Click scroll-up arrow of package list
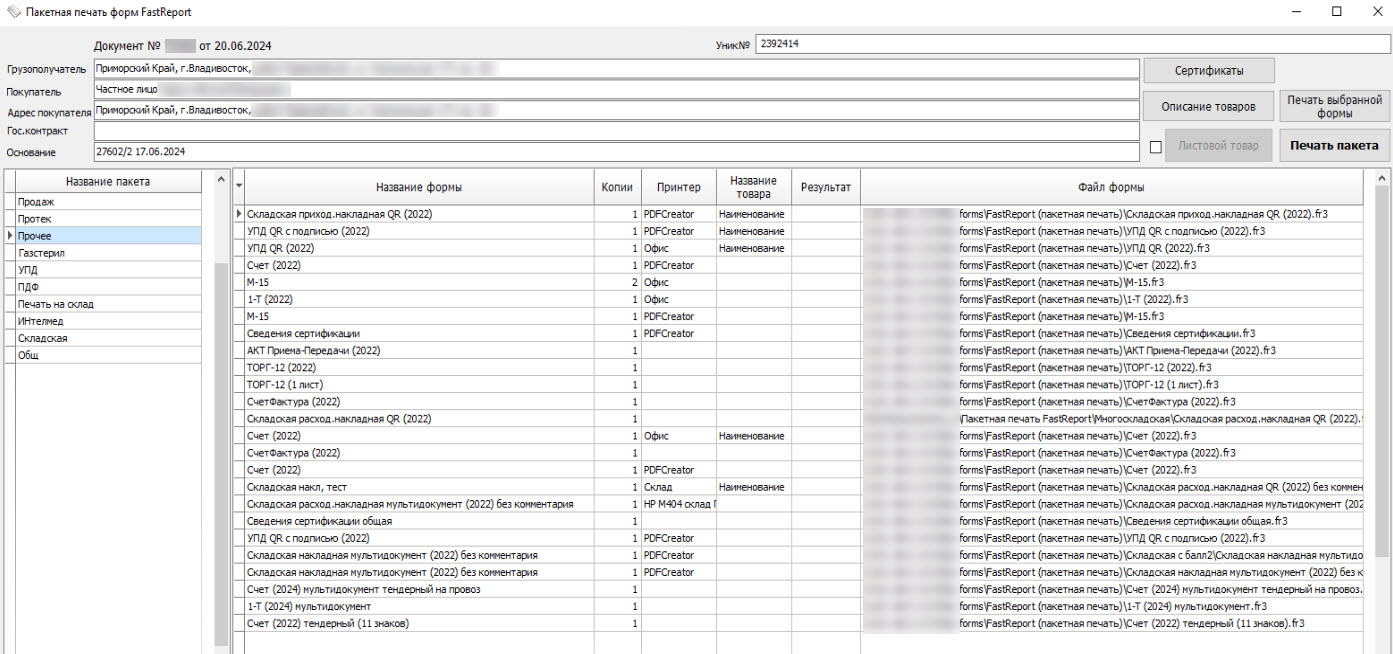The image size is (1393, 654). click(x=222, y=178)
